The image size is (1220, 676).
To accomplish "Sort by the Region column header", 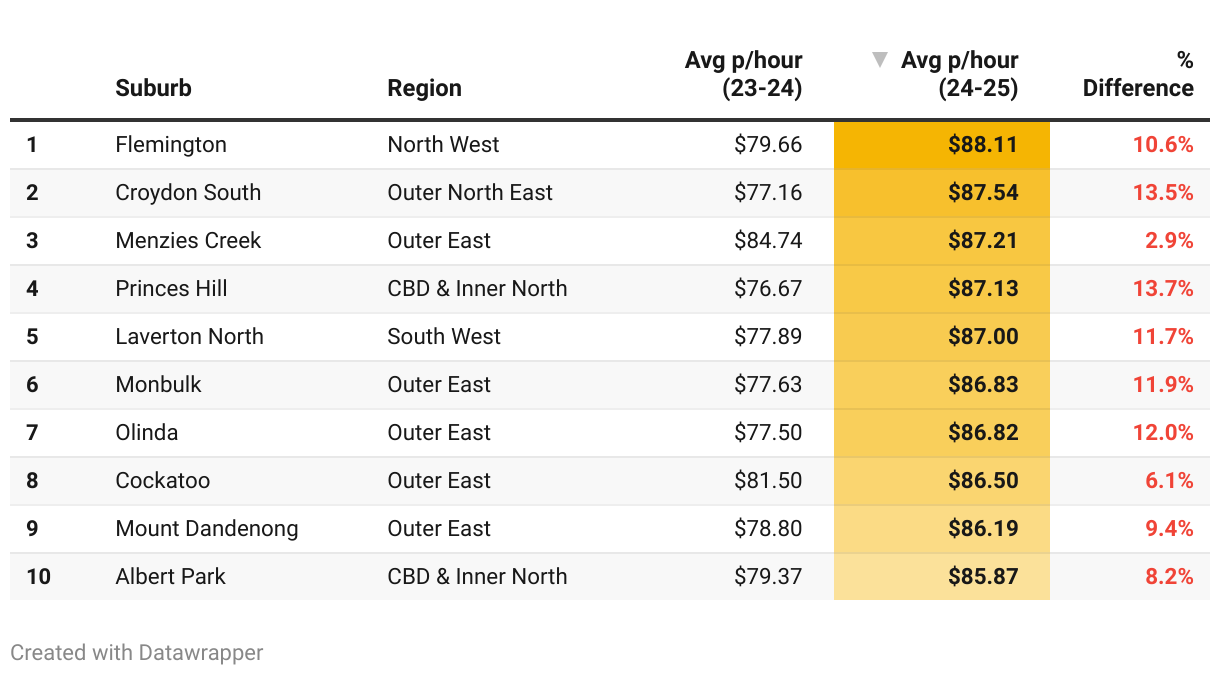I will pos(424,88).
